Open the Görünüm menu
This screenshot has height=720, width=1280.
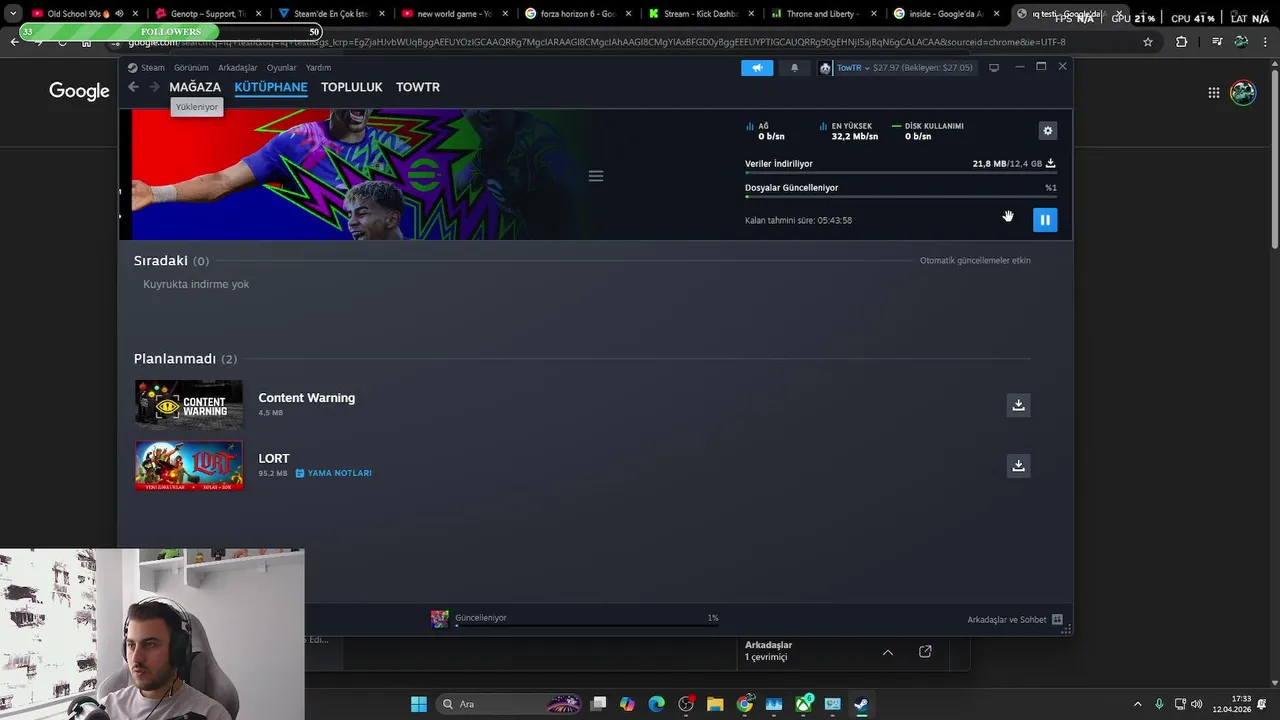coord(191,68)
